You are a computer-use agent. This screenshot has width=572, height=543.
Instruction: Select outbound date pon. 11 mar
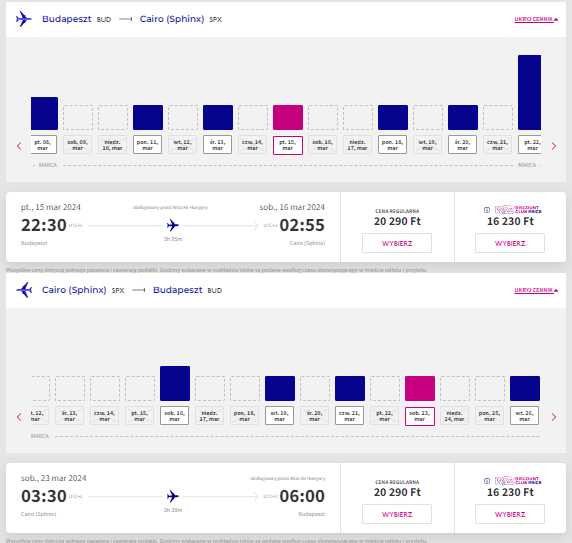(x=147, y=145)
